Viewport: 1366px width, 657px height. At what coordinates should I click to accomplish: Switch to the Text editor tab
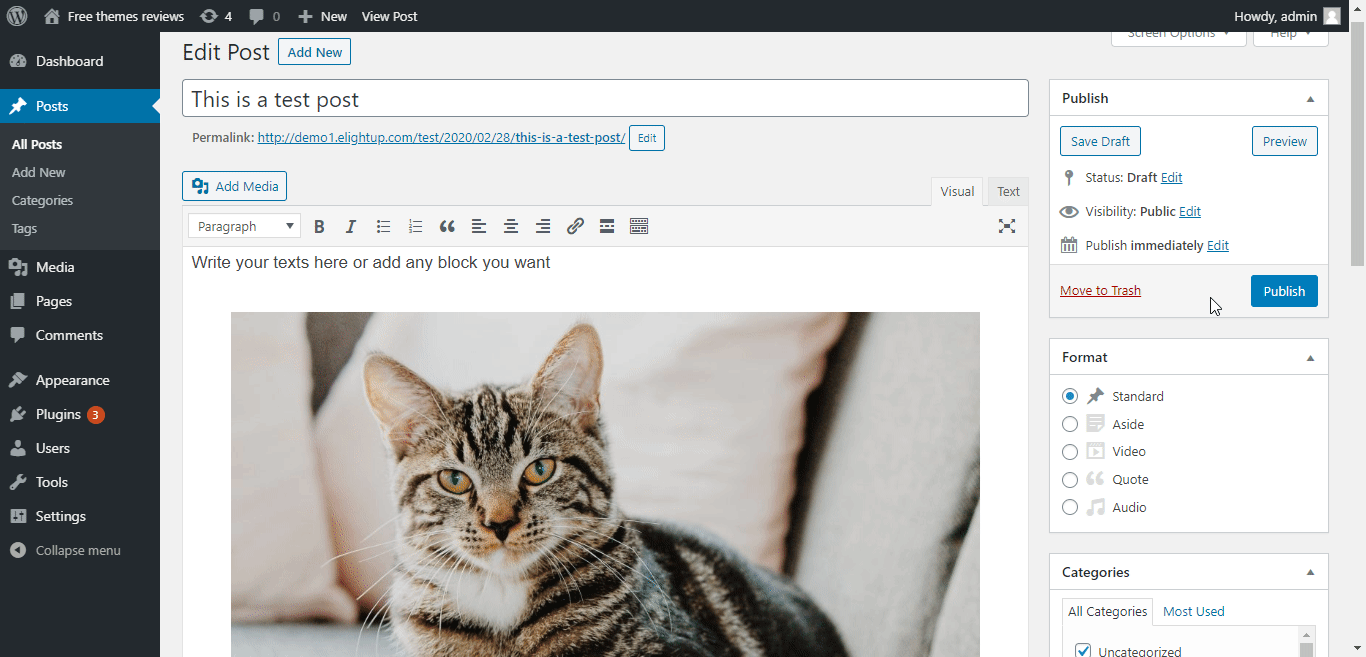coord(1009,191)
